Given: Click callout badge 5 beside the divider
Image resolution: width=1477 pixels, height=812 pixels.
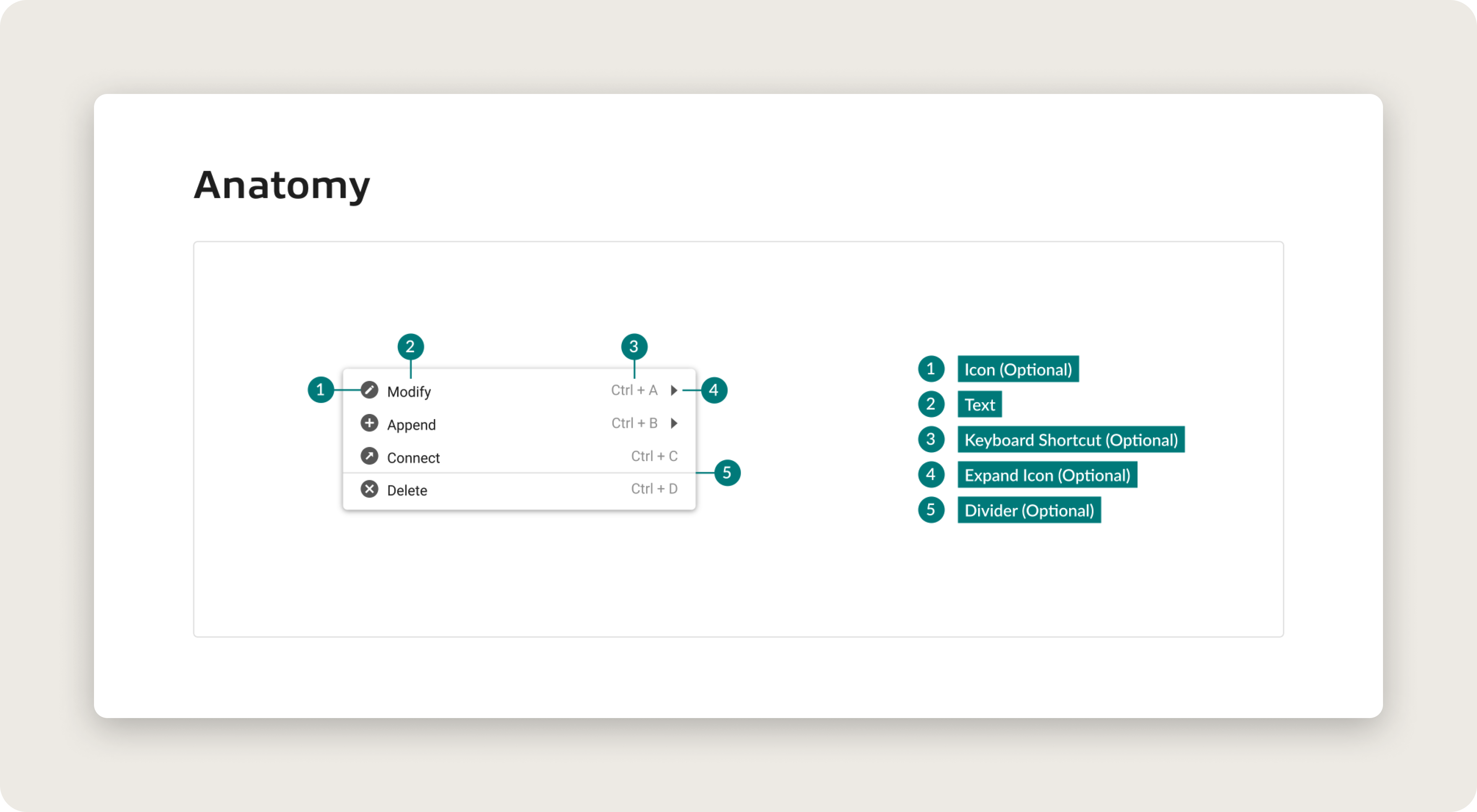Looking at the screenshot, I should [727, 473].
